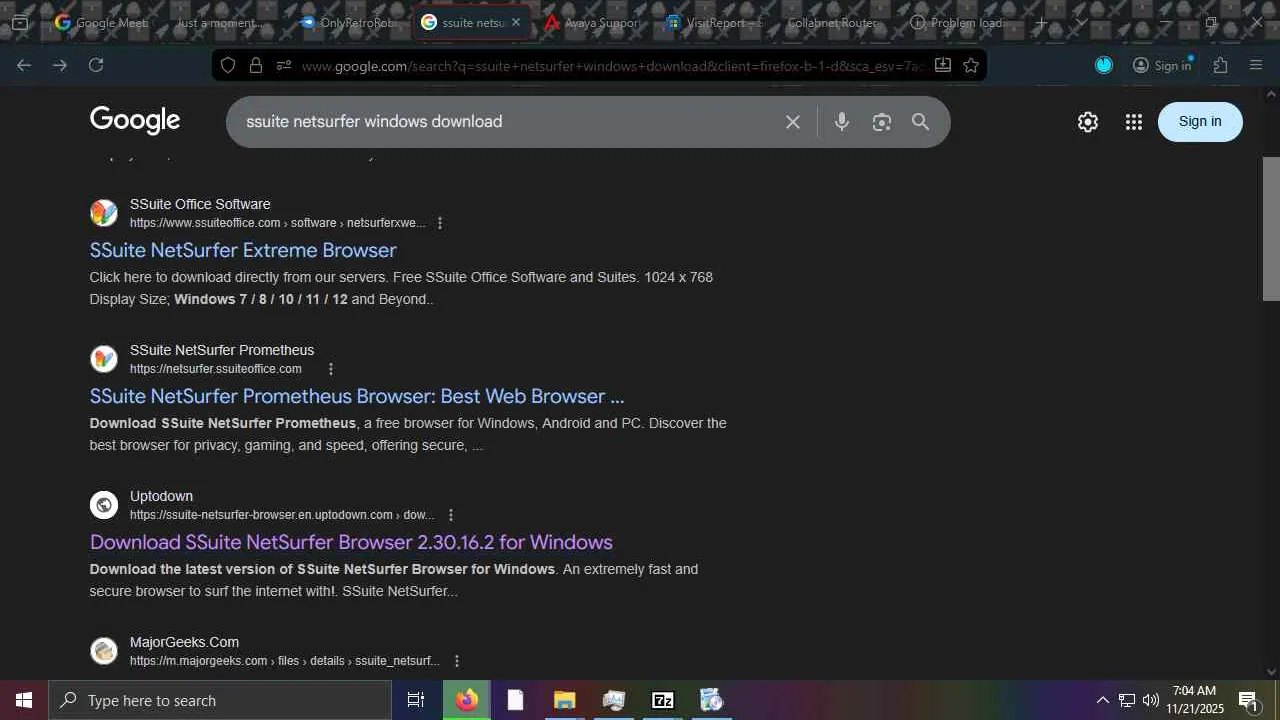Switch to the 'Problem loading' tab
1280x720 pixels.
pos(957,22)
